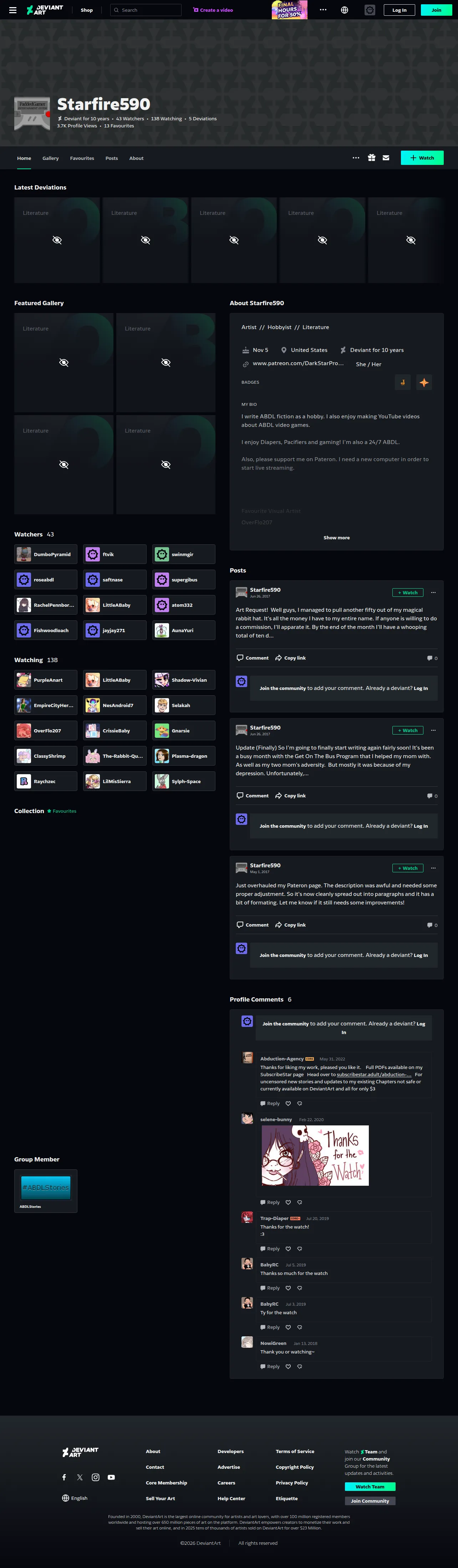
Task: Click the theme icon beside Log In
Action: [x=370, y=10]
